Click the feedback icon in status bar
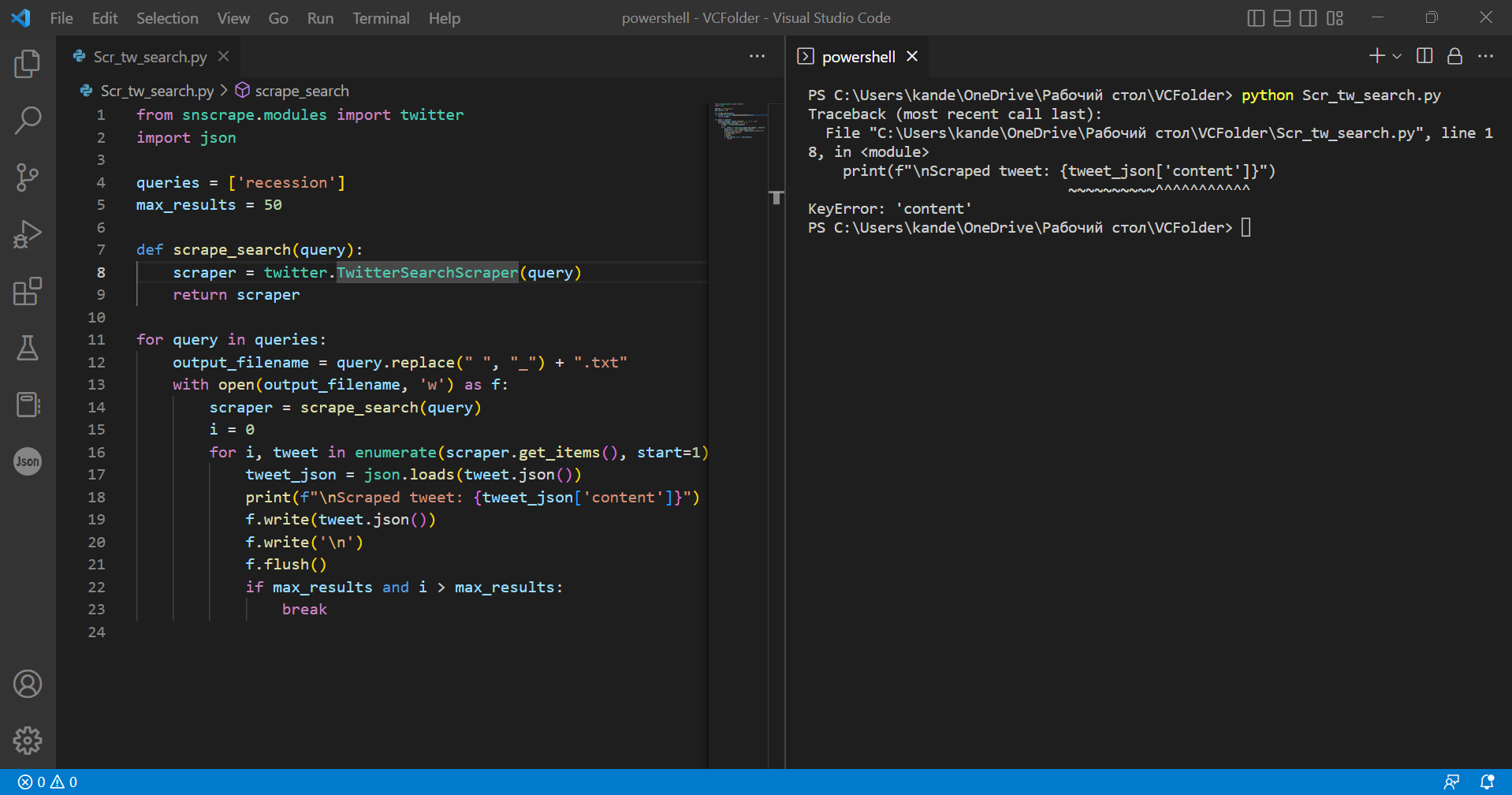Viewport: 1512px width, 795px height. (x=1451, y=782)
